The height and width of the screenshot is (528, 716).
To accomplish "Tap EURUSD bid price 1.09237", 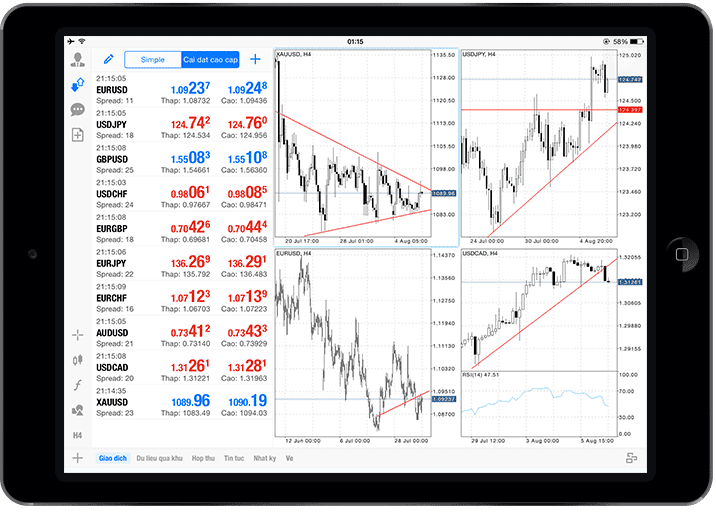I will pos(190,88).
